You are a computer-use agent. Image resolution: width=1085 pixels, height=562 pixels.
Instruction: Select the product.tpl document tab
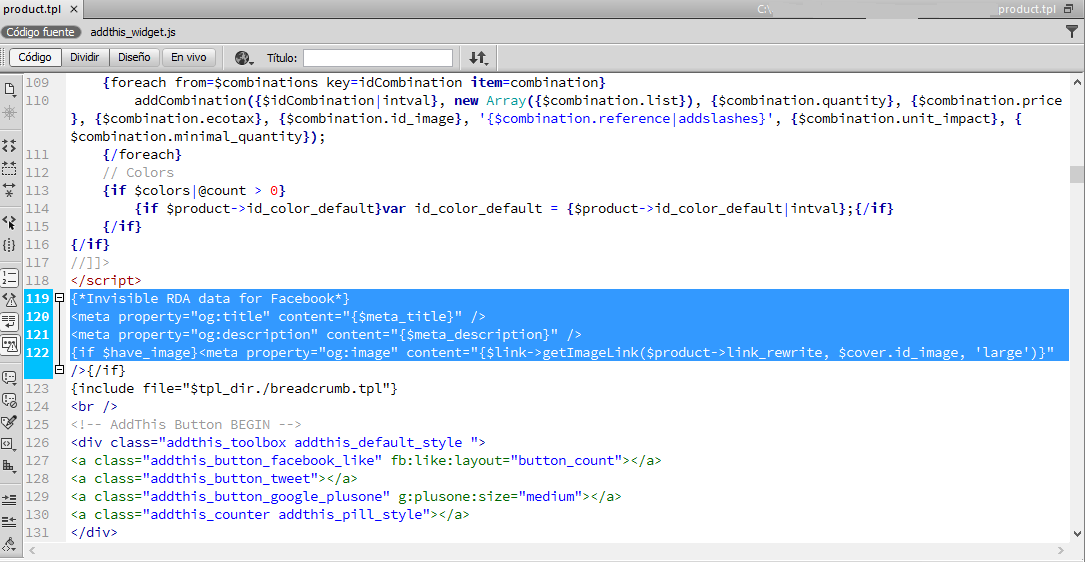click(41, 9)
